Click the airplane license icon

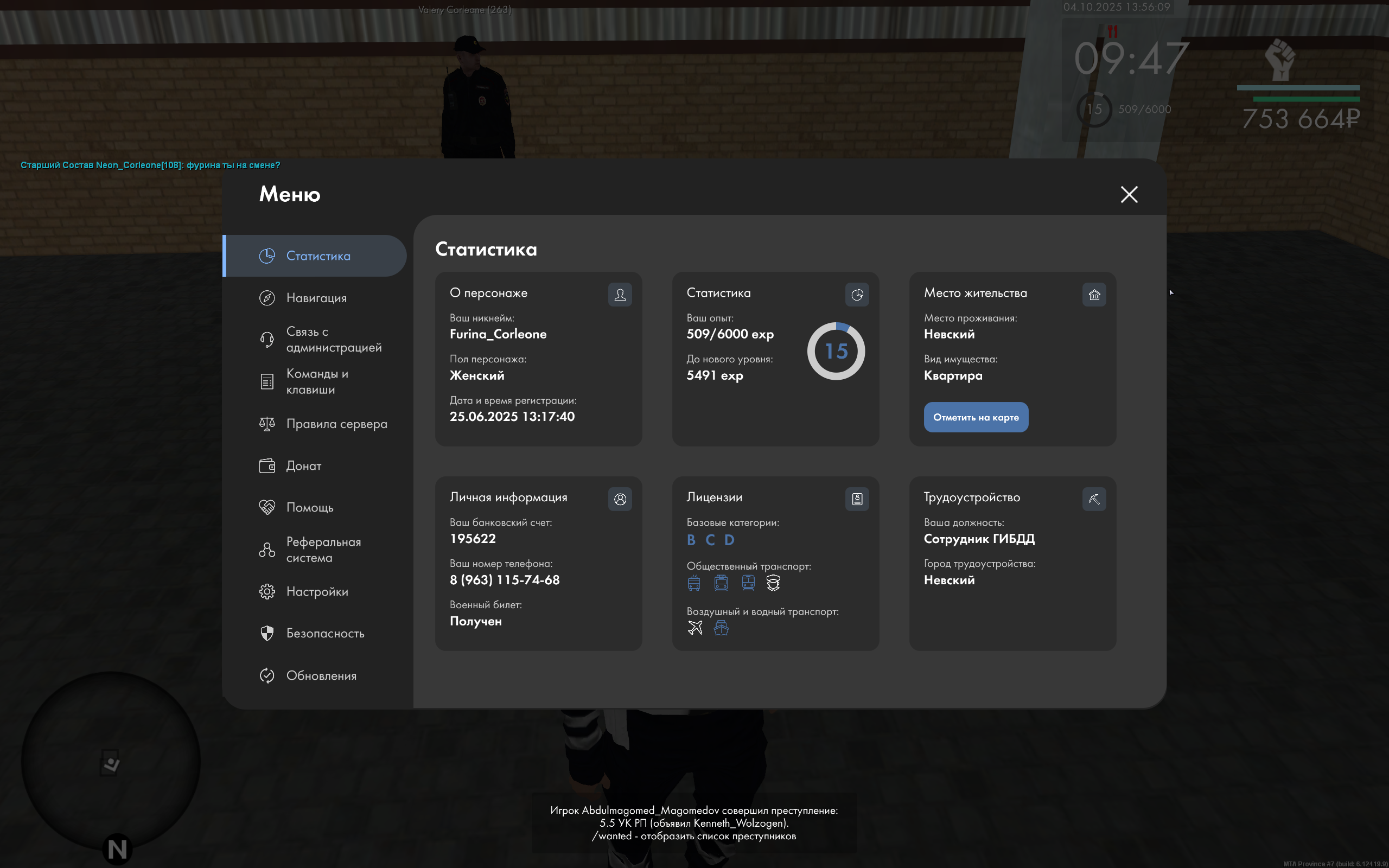(x=695, y=628)
